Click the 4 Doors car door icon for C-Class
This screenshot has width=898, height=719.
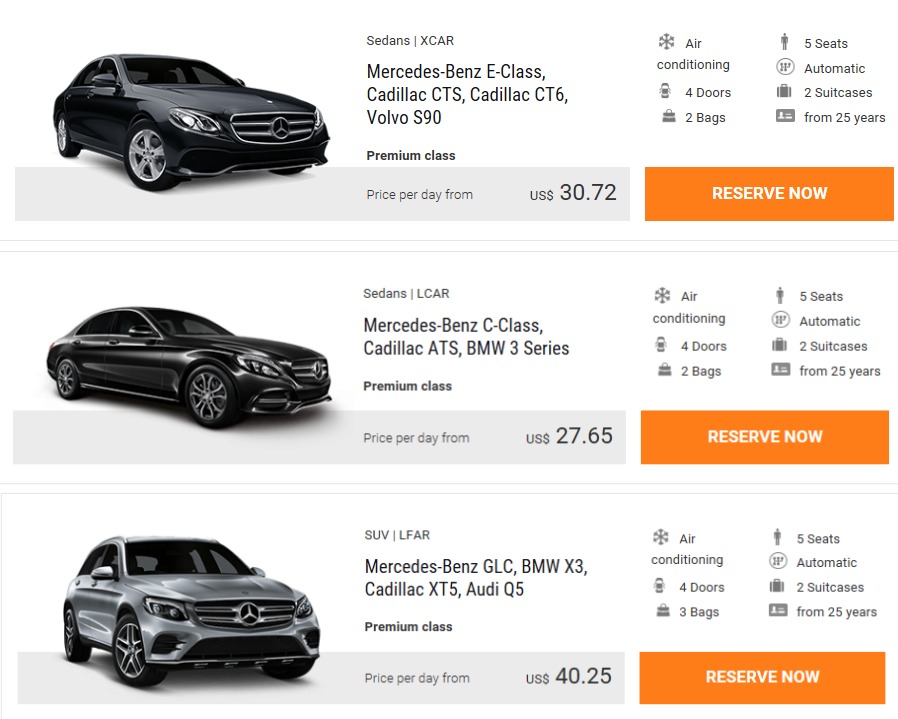[x=661, y=345]
